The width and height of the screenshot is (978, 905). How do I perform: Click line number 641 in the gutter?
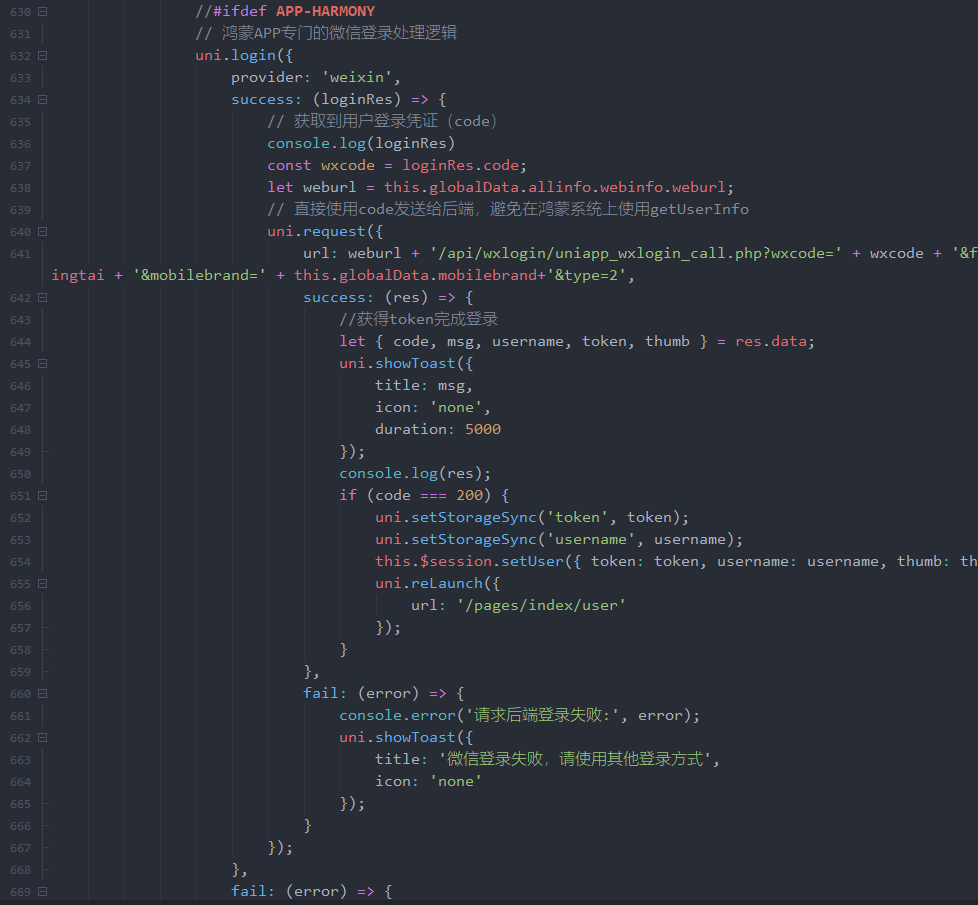click(20, 254)
